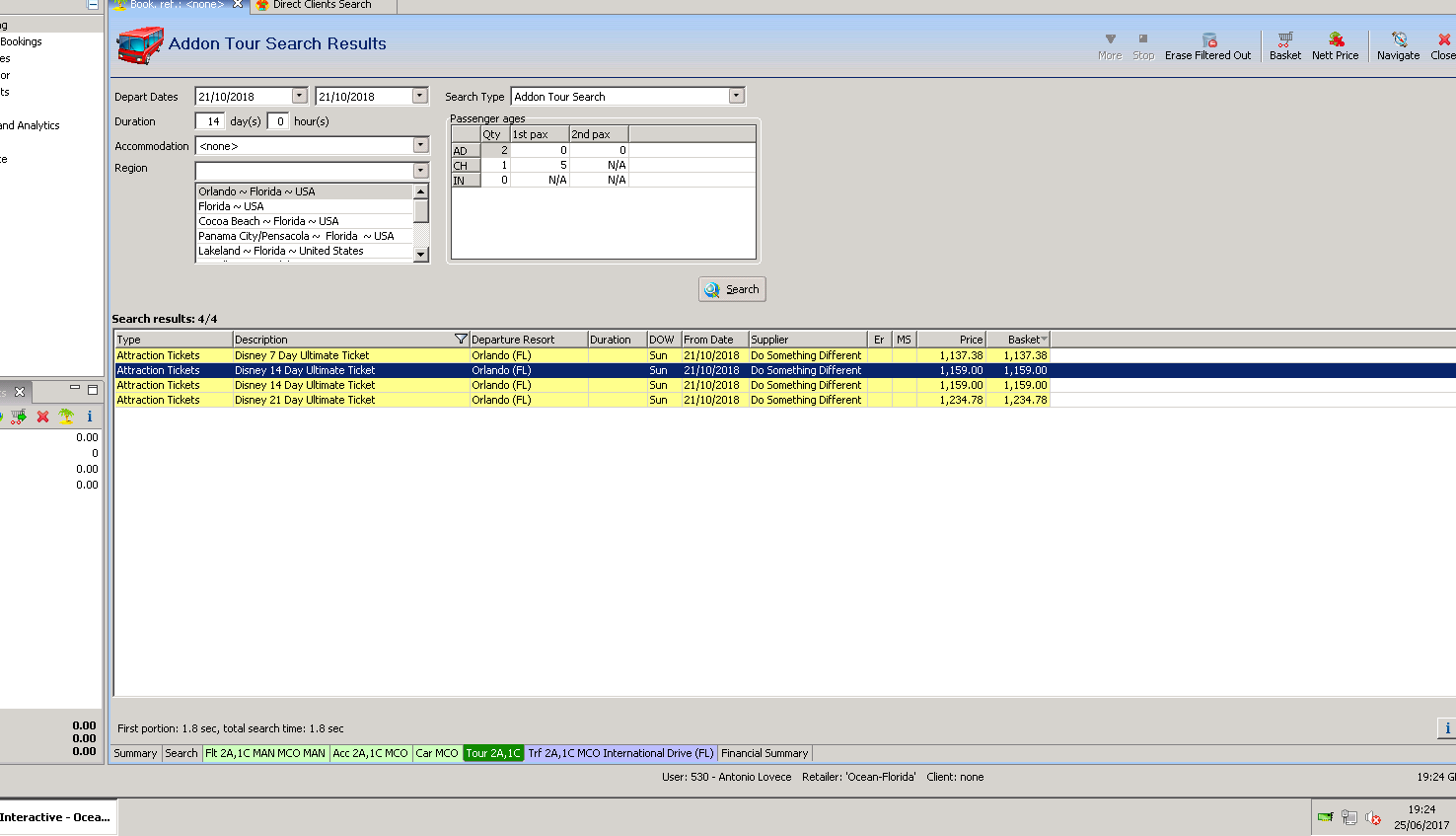Select the Tour 2A,1C tab

click(493, 753)
